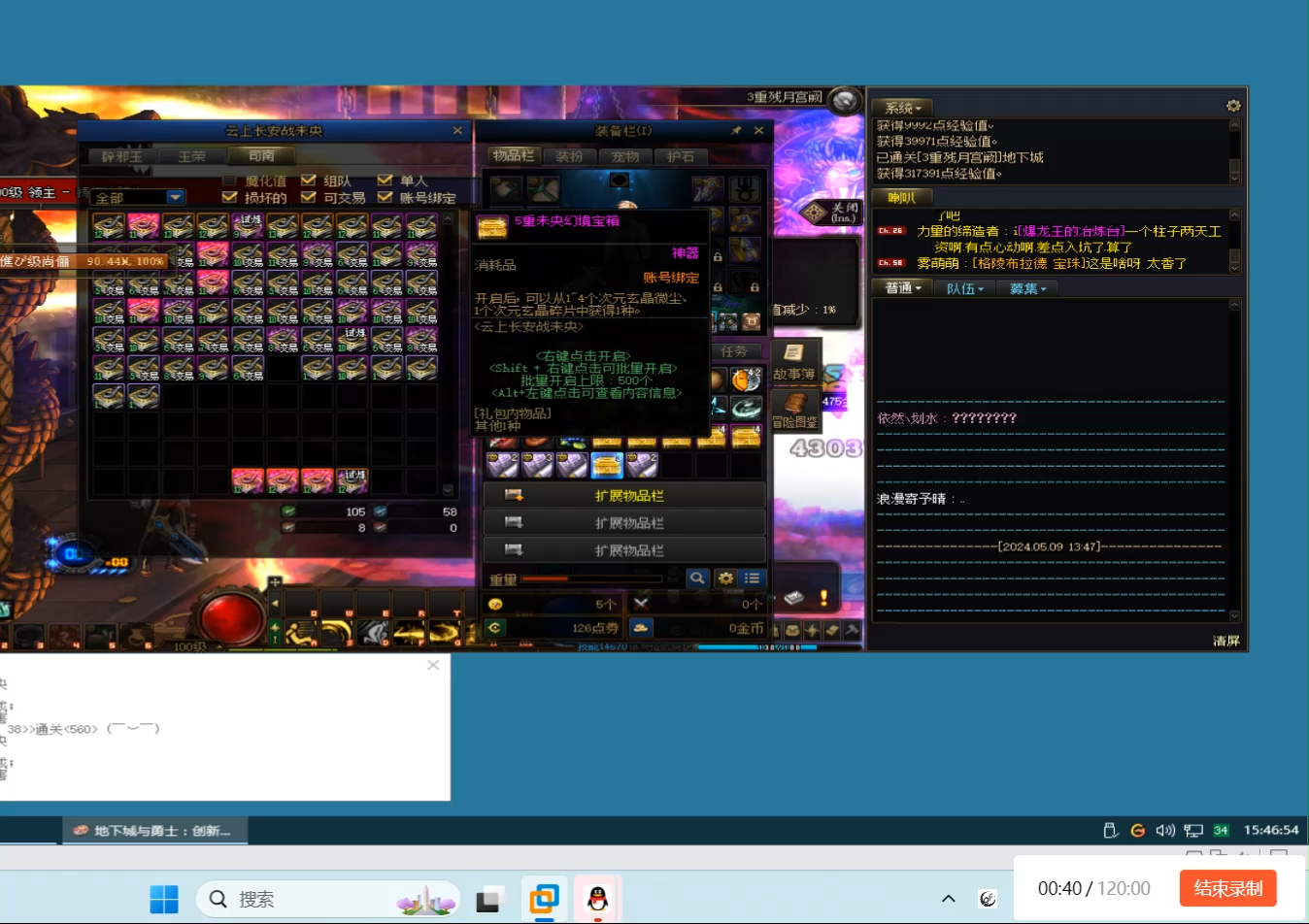Click the main chat scrollbar down arrow
Viewport: 1309px width, 924px height.
[x=1234, y=615]
